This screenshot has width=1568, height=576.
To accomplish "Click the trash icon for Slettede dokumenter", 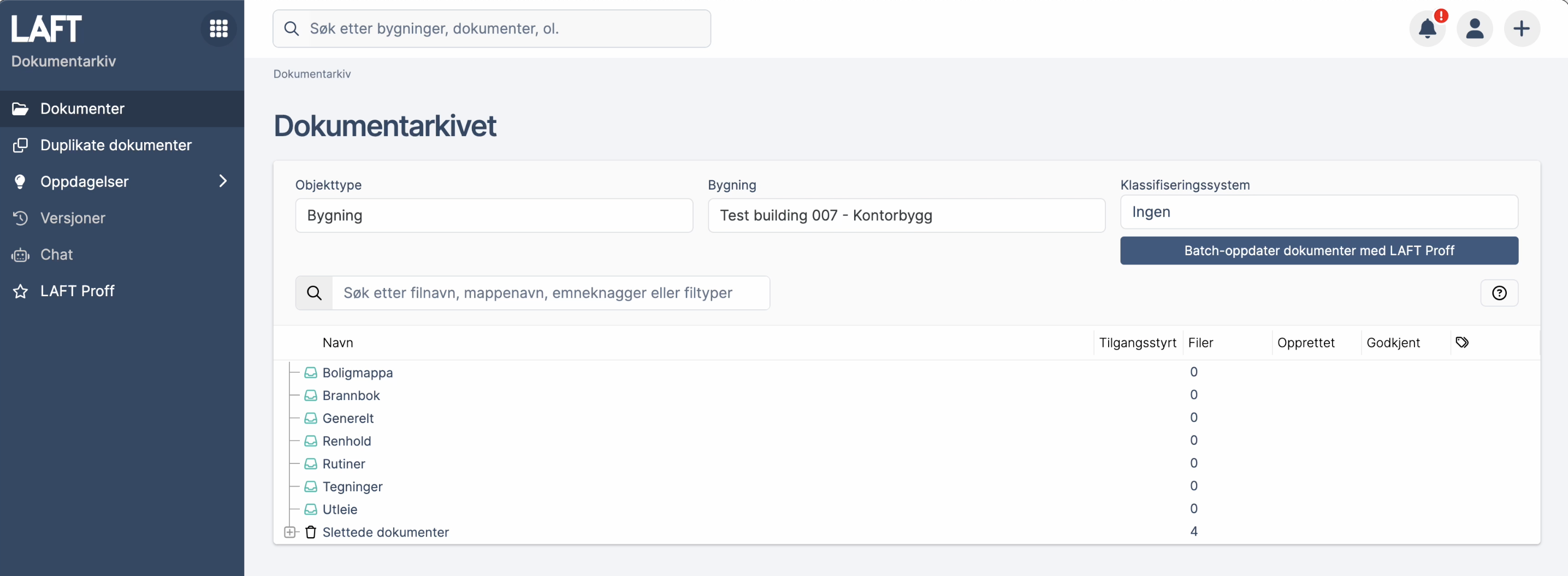I will (x=310, y=532).
